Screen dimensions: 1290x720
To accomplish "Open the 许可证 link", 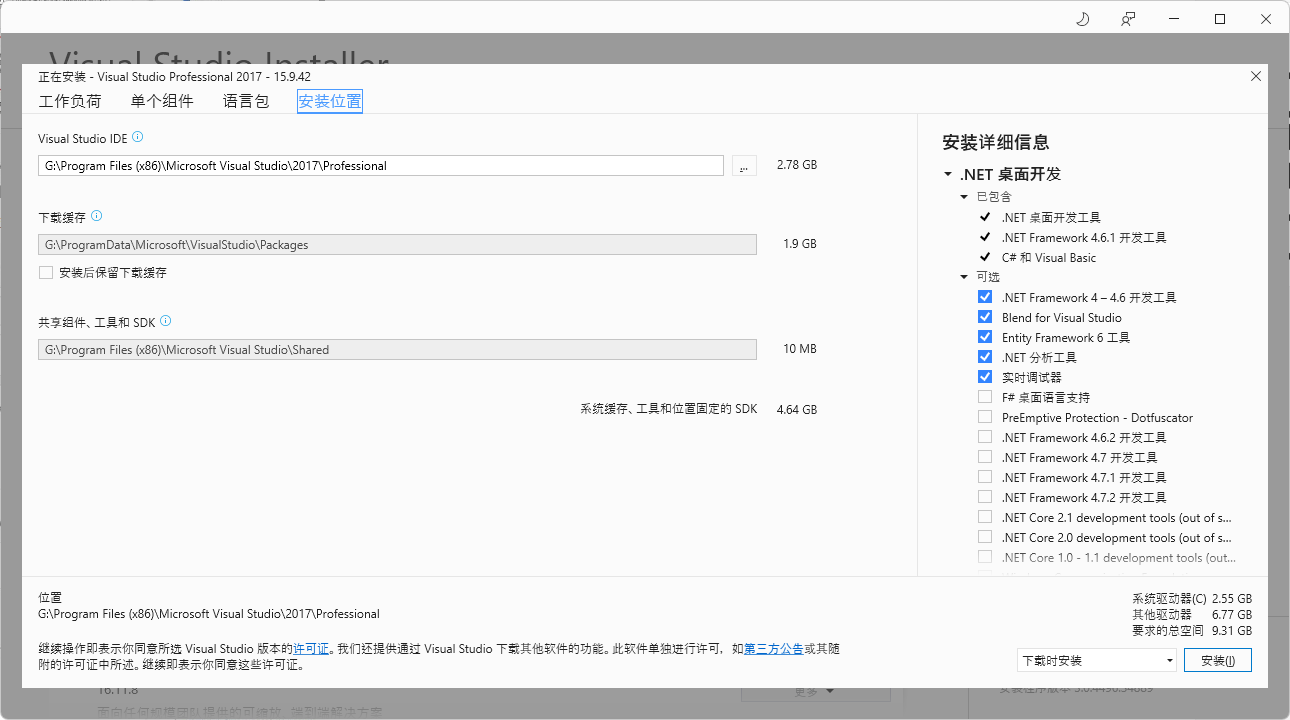I will point(311,649).
